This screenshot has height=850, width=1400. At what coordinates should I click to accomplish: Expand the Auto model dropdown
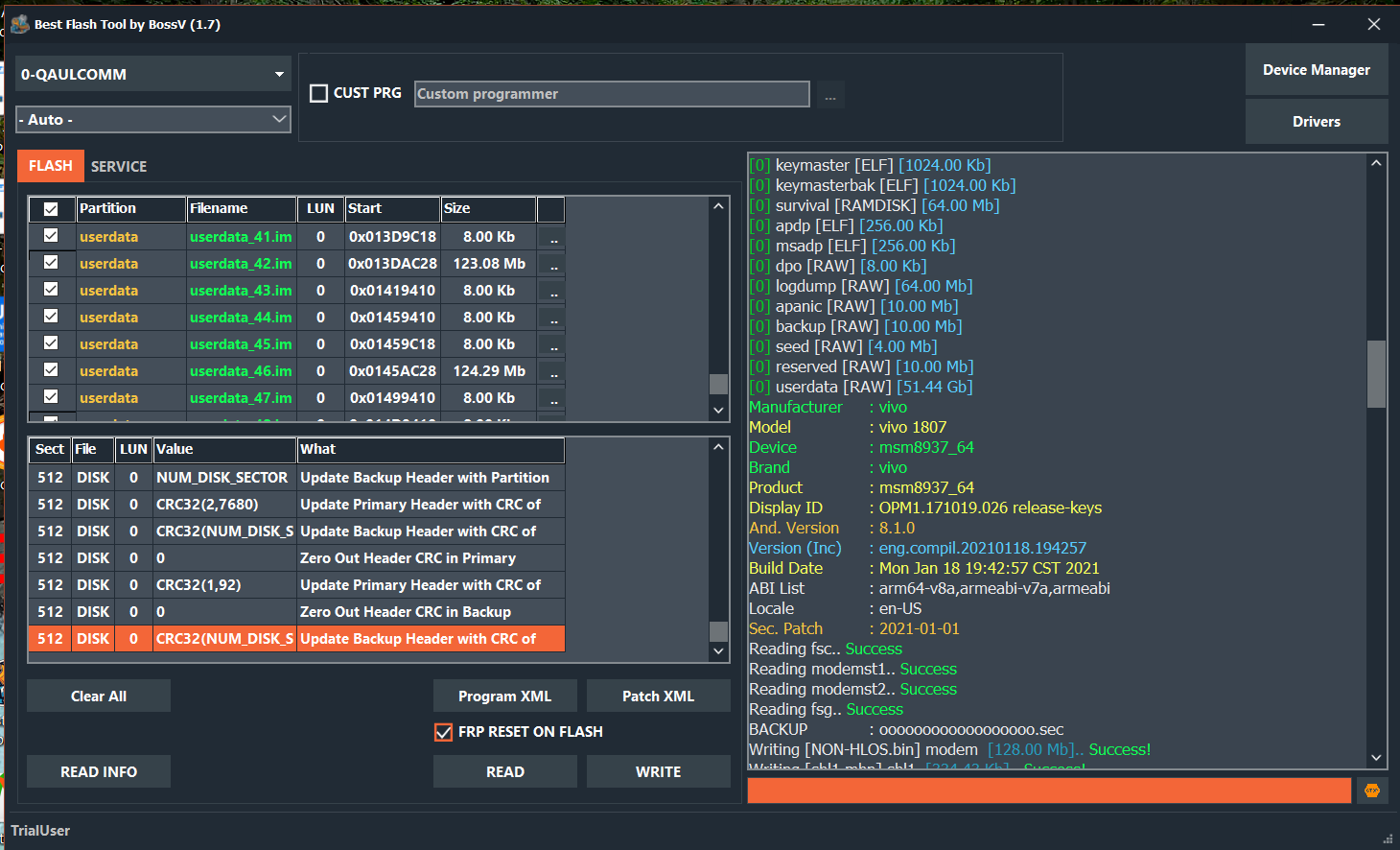(x=153, y=120)
